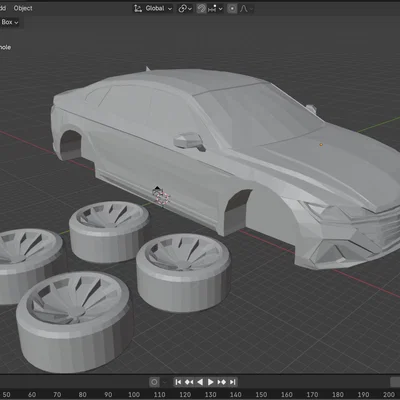The height and width of the screenshot is (400, 400).
Task: Jump to the next keyframe
Action: 222,382
